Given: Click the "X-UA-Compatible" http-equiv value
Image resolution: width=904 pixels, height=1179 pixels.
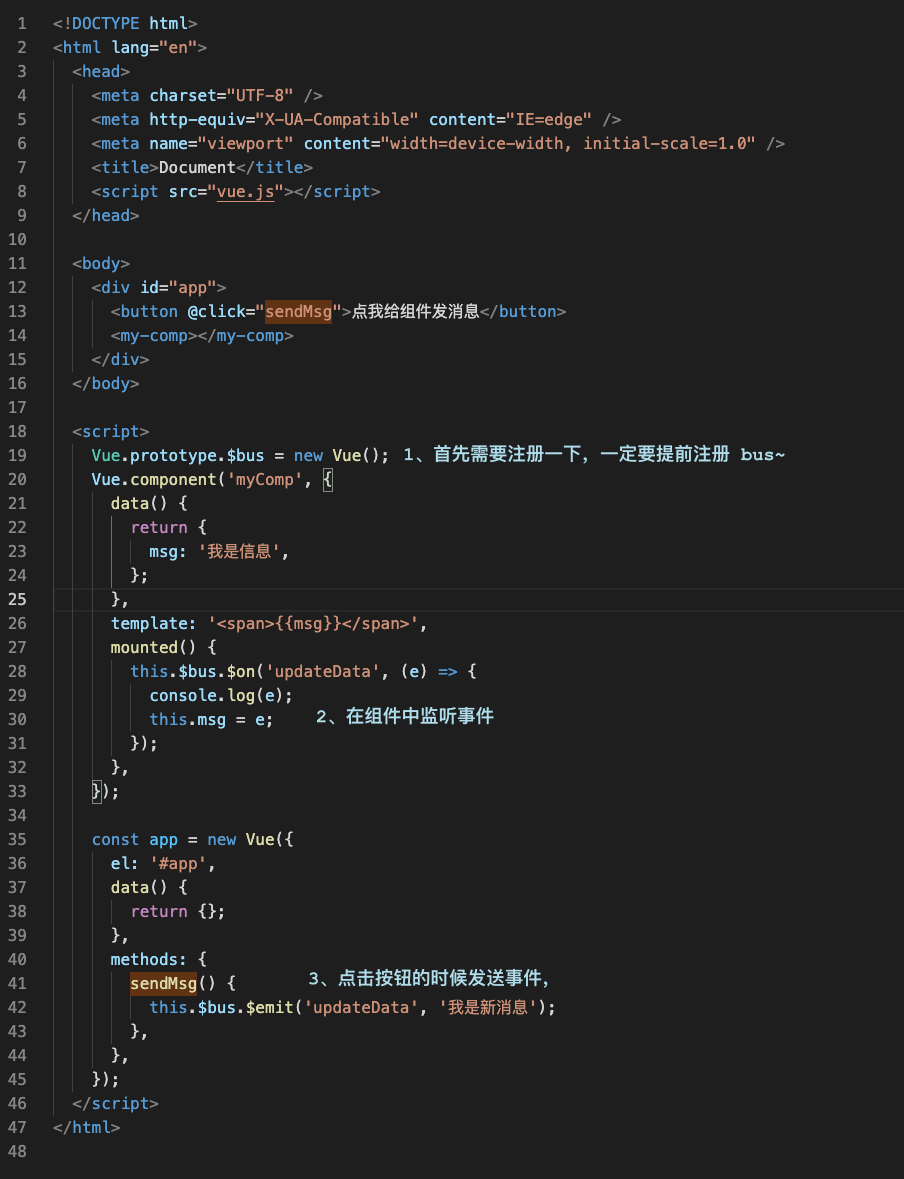Looking at the screenshot, I should pos(337,120).
